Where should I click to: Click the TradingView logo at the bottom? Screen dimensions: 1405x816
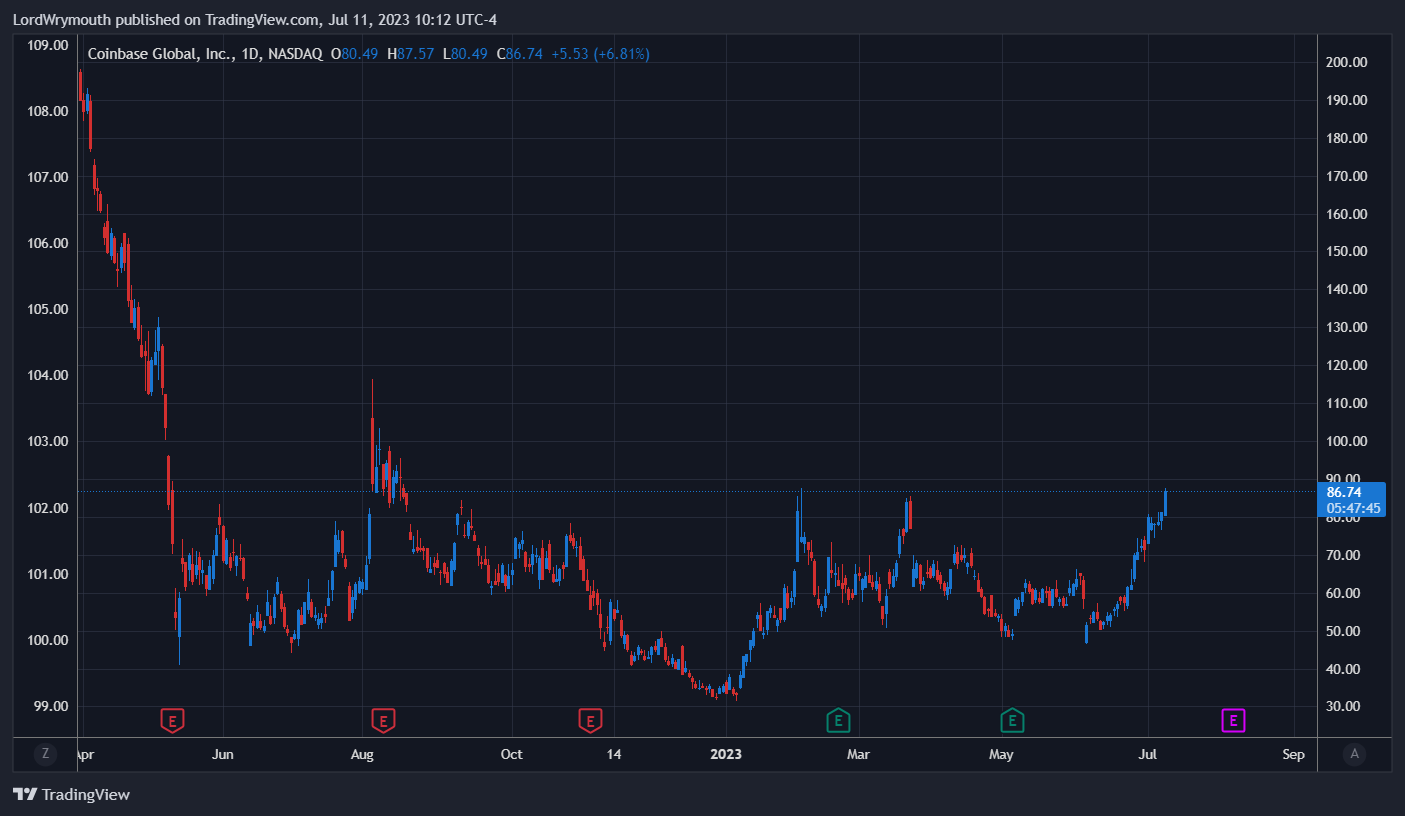(71, 795)
